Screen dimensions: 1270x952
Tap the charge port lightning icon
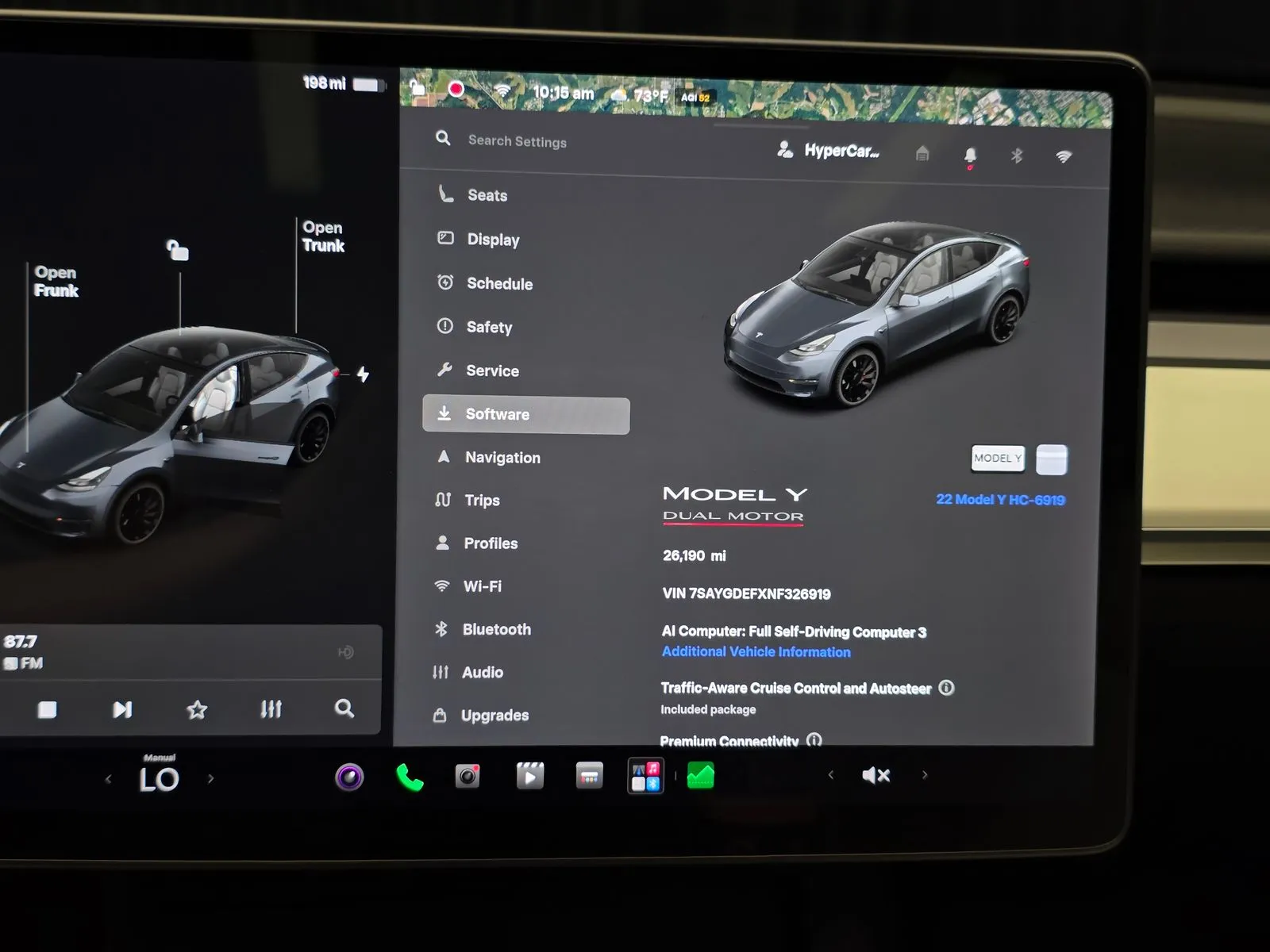point(363,374)
